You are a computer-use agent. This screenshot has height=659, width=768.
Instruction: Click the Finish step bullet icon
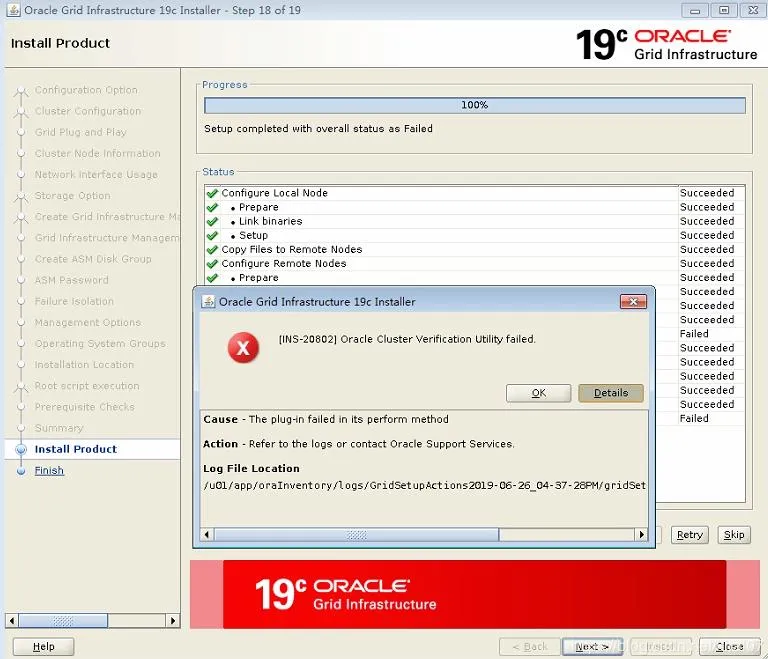21,471
